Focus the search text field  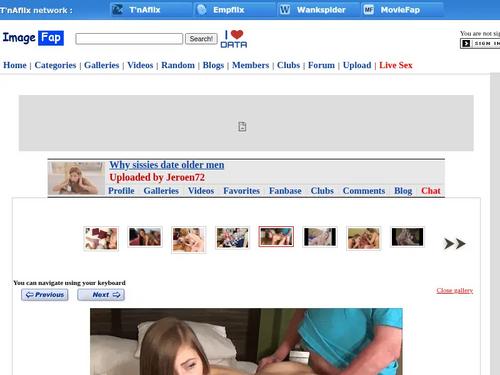(129, 39)
